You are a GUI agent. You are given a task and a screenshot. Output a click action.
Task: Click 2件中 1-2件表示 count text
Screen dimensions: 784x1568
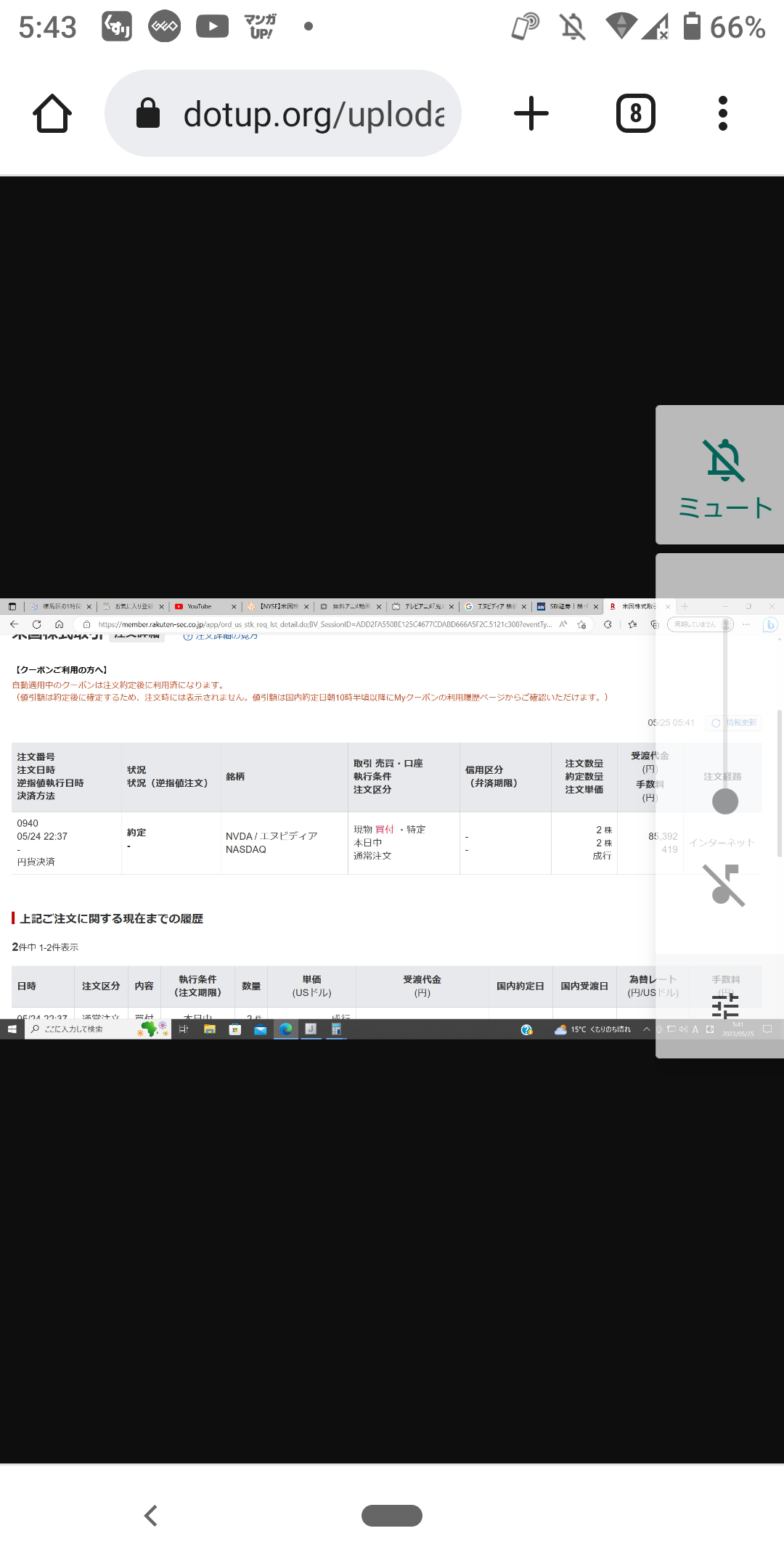pyautogui.click(x=45, y=947)
